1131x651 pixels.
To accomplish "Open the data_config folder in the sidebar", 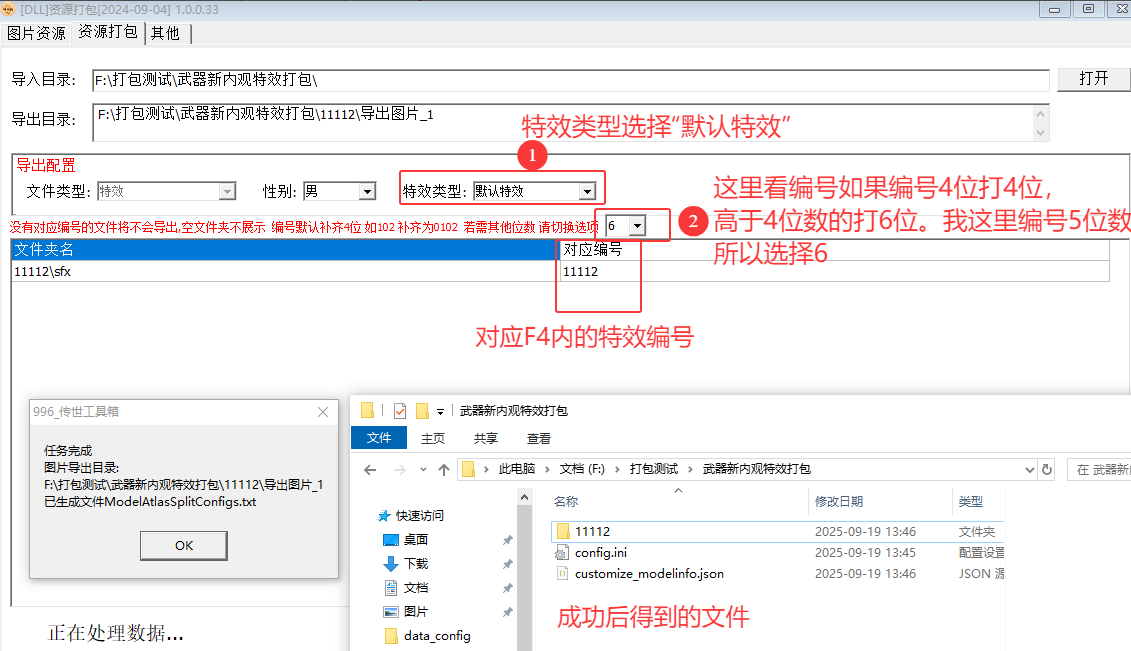I will tap(436, 636).
